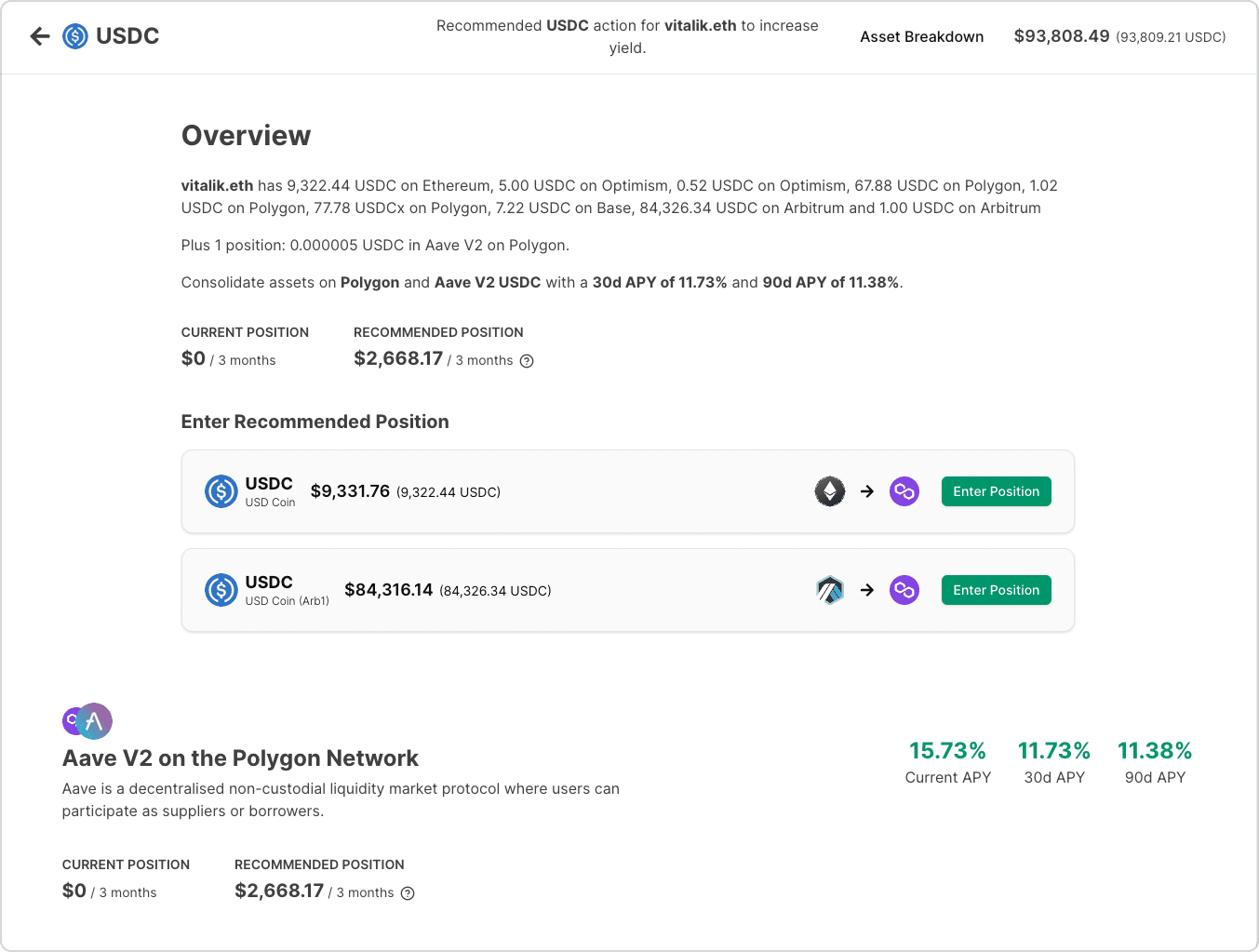The image size is (1259, 952).
Task: Click the USDC coin logo in the header
Action: coord(75,36)
